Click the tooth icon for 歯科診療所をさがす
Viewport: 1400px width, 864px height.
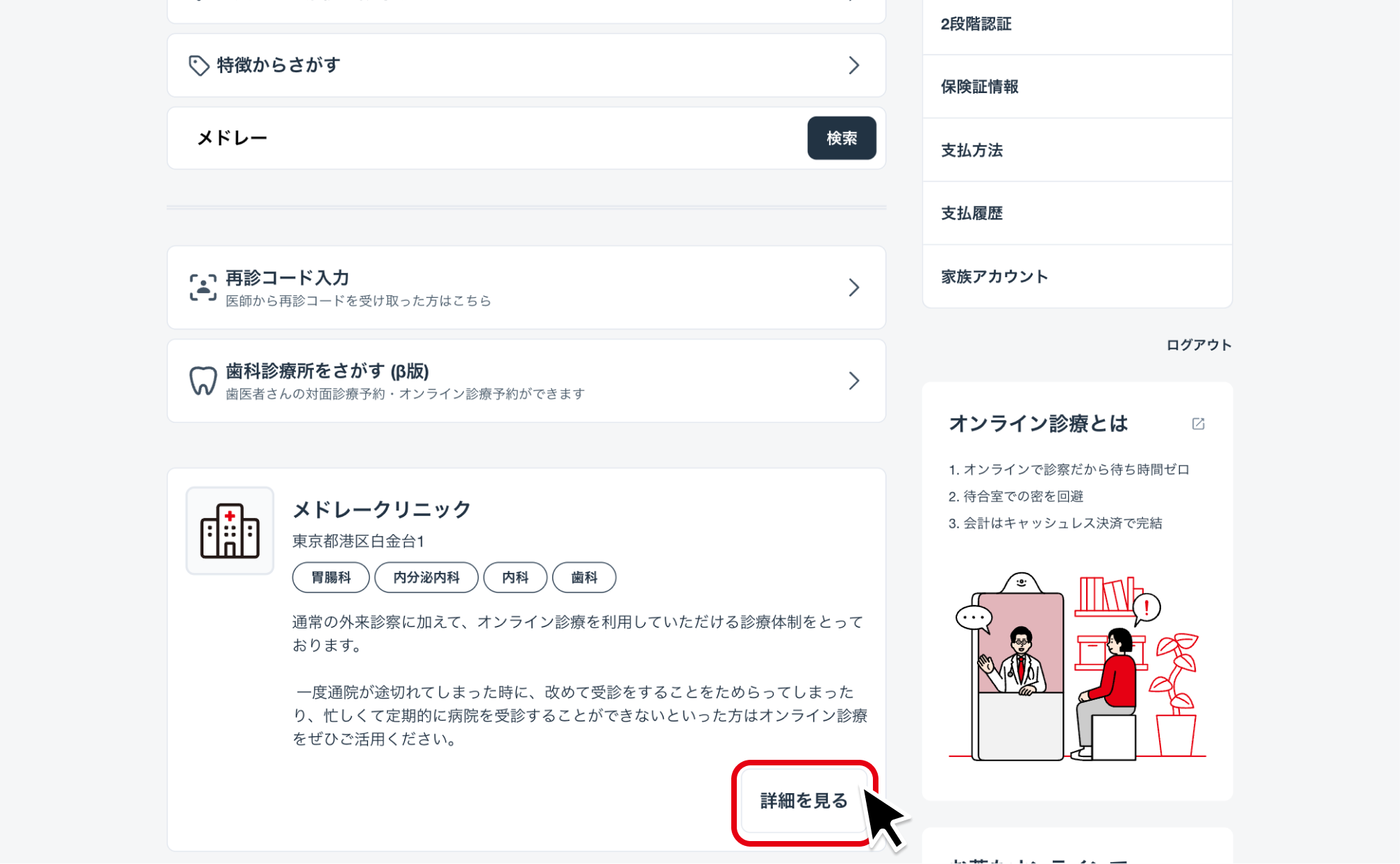tap(203, 381)
